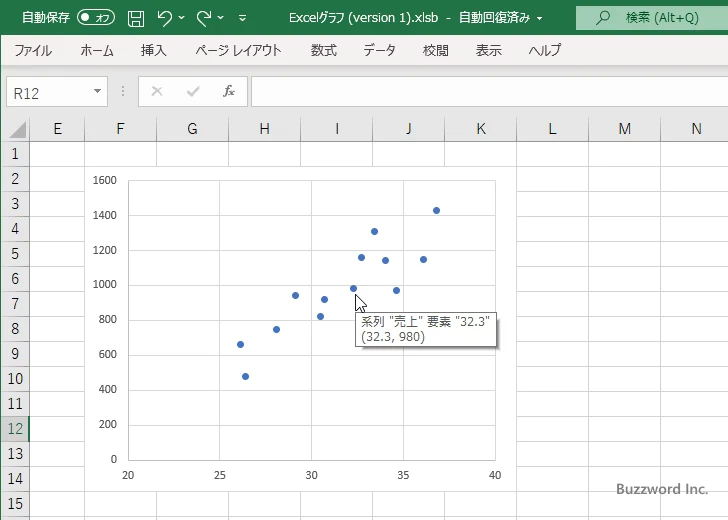Select column H header

click(264, 129)
